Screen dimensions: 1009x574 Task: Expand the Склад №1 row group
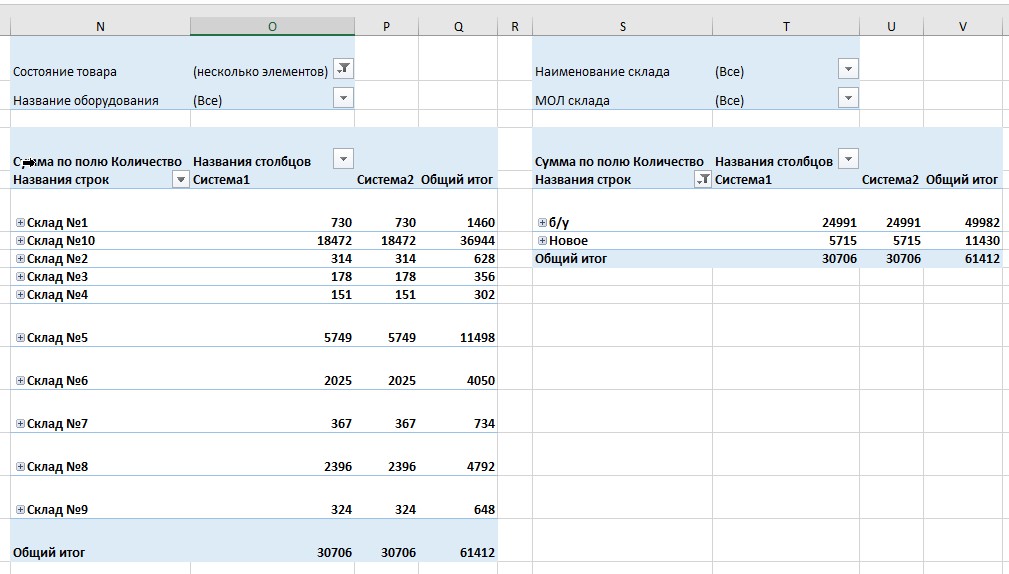point(20,223)
